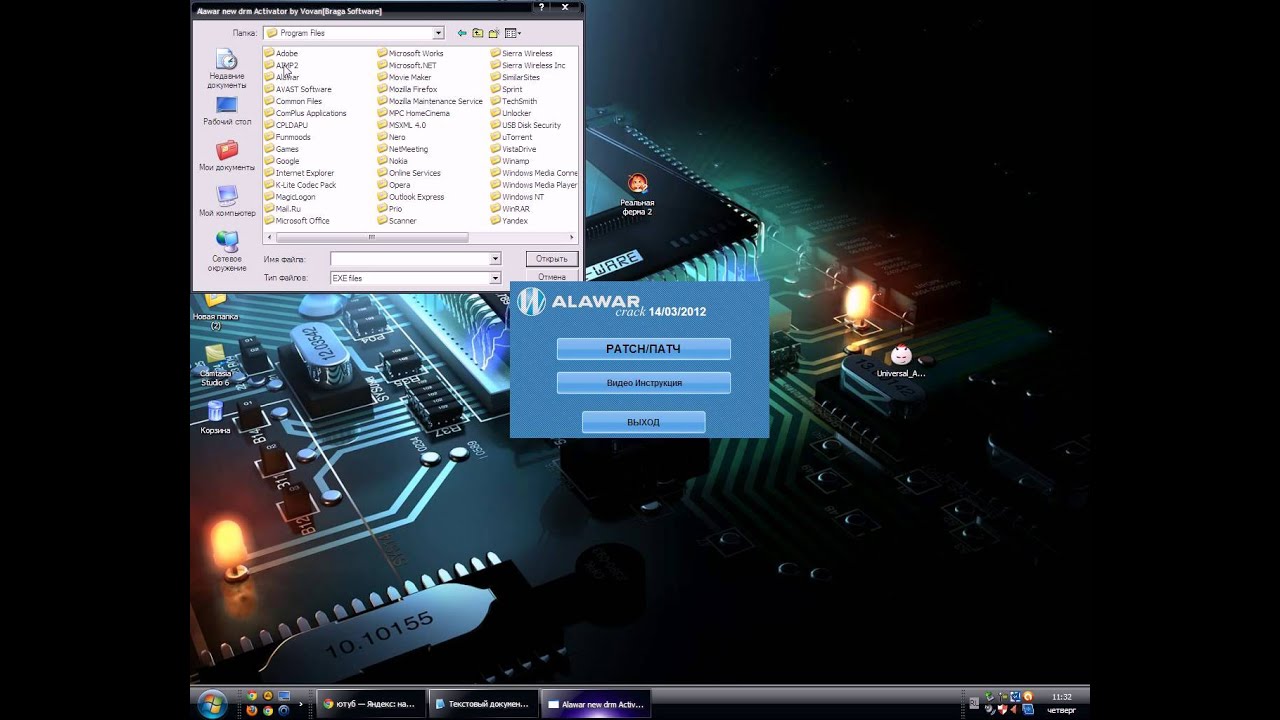Image resolution: width=1280 pixels, height=720 pixels.
Task: Click into the Имя файла input field
Action: point(410,259)
